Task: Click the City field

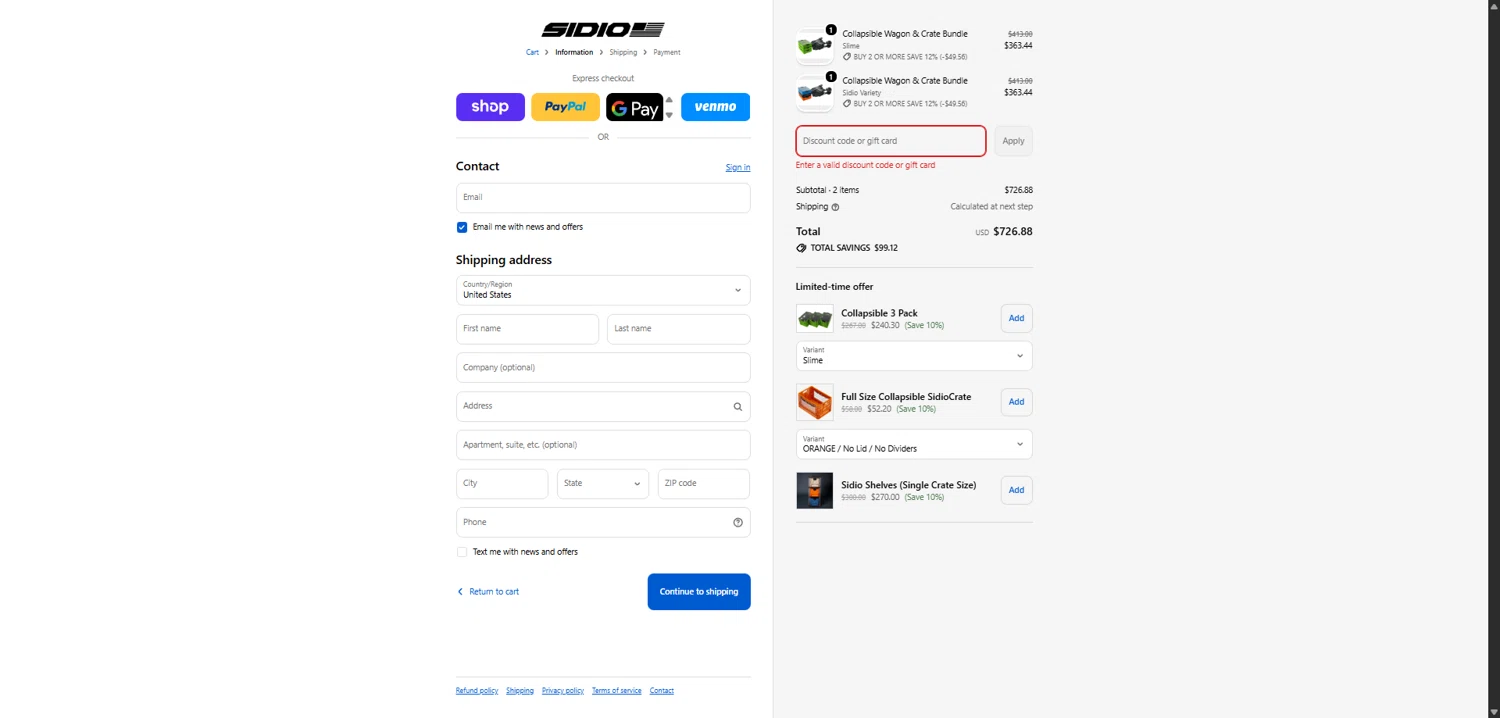Action: pos(502,483)
